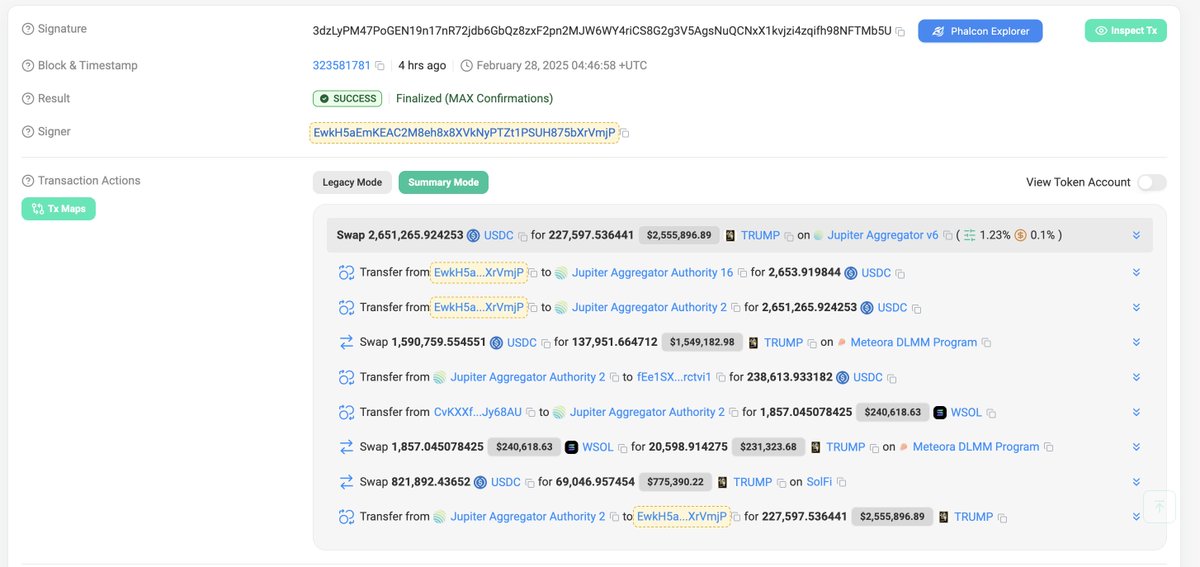Copy USDC token after 2,653.919844
The width and height of the screenshot is (1200, 567).
900,274
